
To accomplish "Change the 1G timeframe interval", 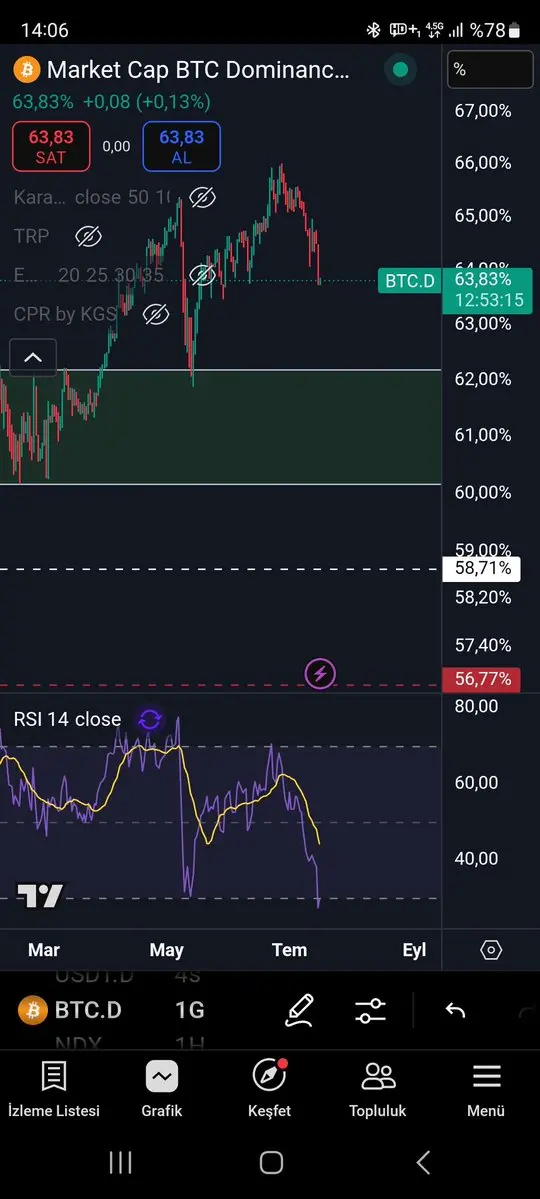I will coord(190,1011).
